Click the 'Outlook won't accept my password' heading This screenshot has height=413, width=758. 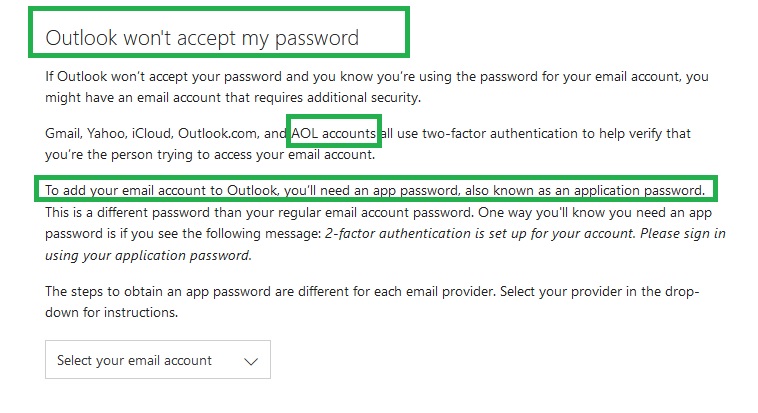coord(202,38)
